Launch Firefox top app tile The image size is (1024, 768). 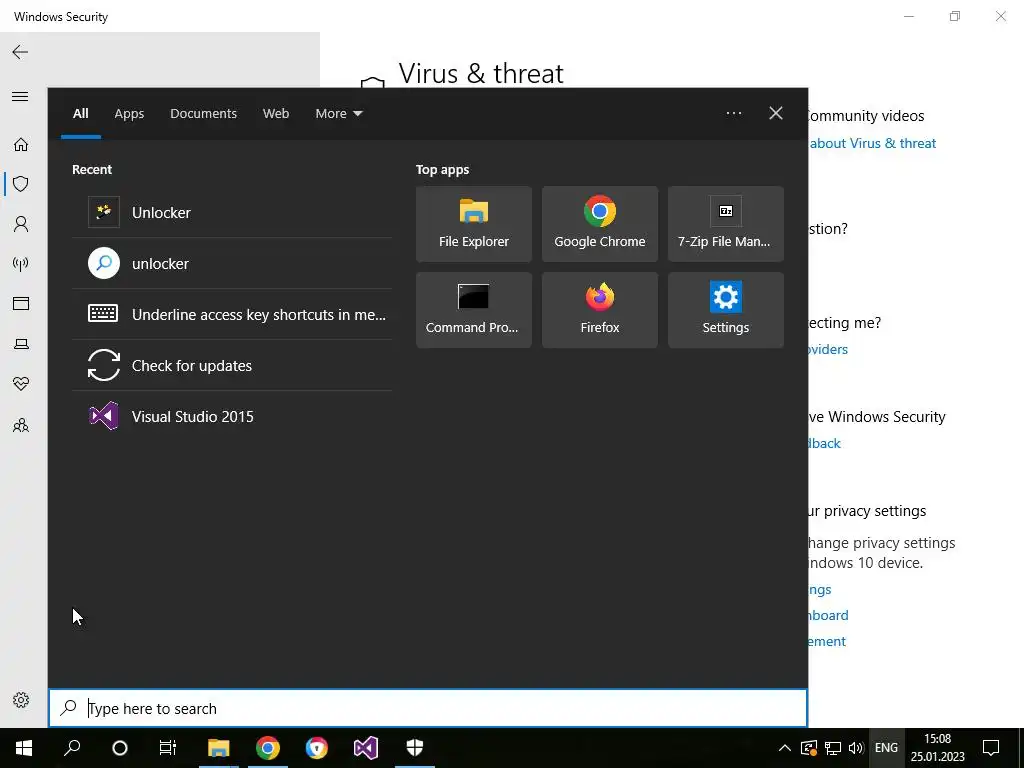(x=600, y=310)
